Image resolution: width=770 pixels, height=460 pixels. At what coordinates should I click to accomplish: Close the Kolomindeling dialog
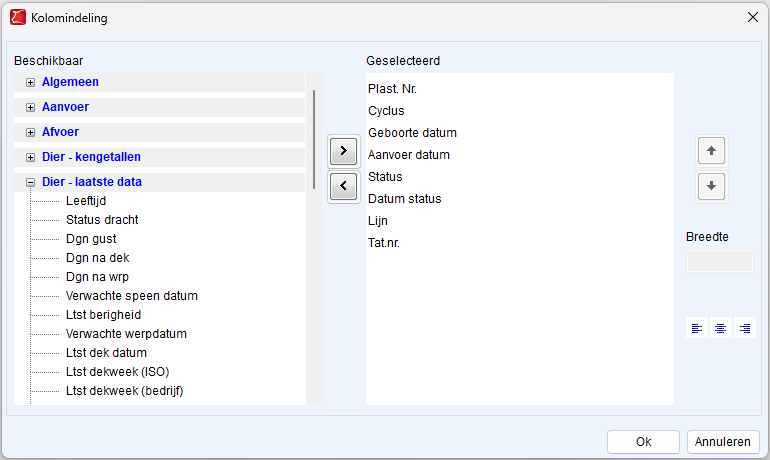753,17
